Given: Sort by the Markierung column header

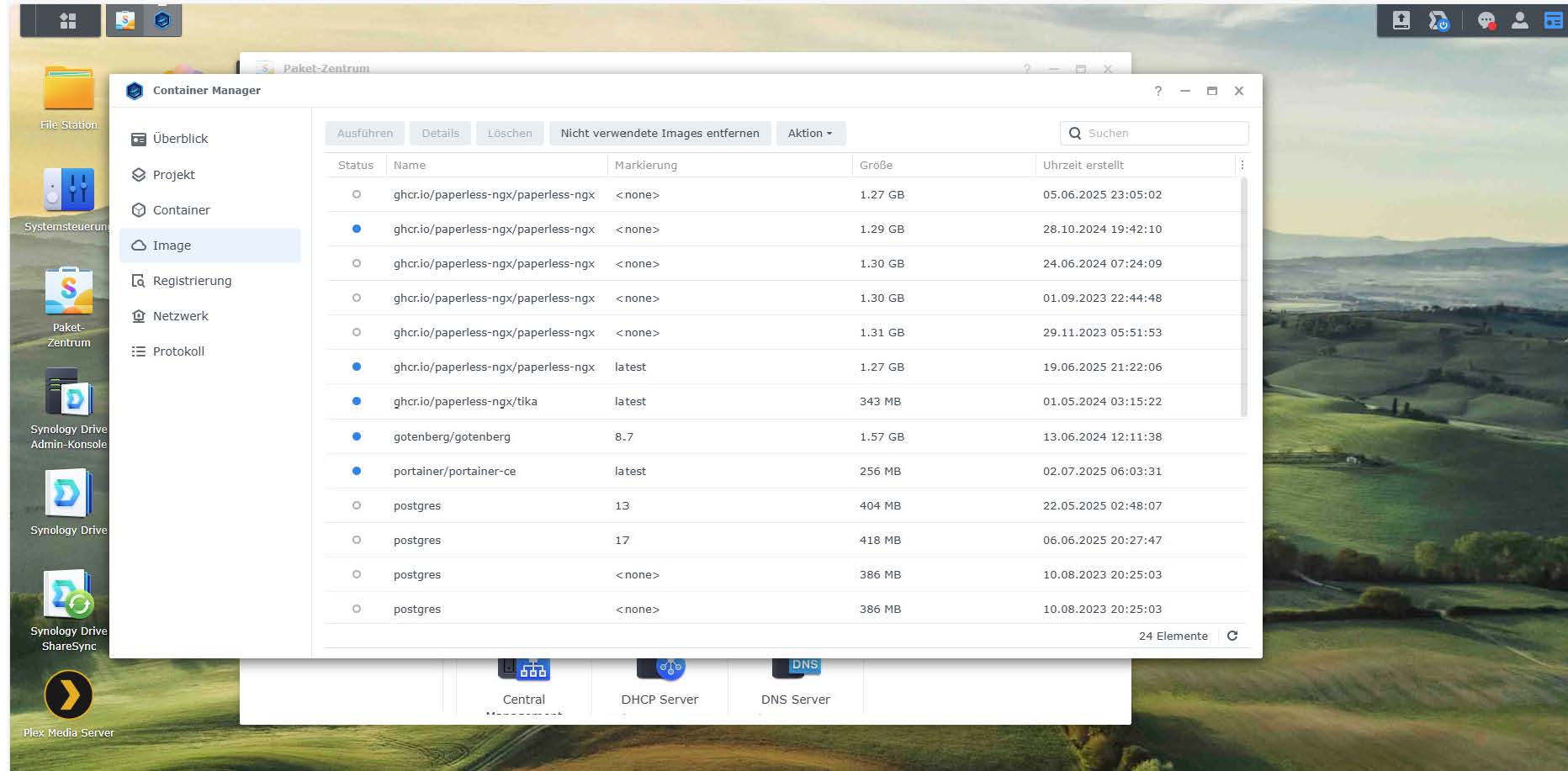Looking at the screenshot, I should 729,165.
